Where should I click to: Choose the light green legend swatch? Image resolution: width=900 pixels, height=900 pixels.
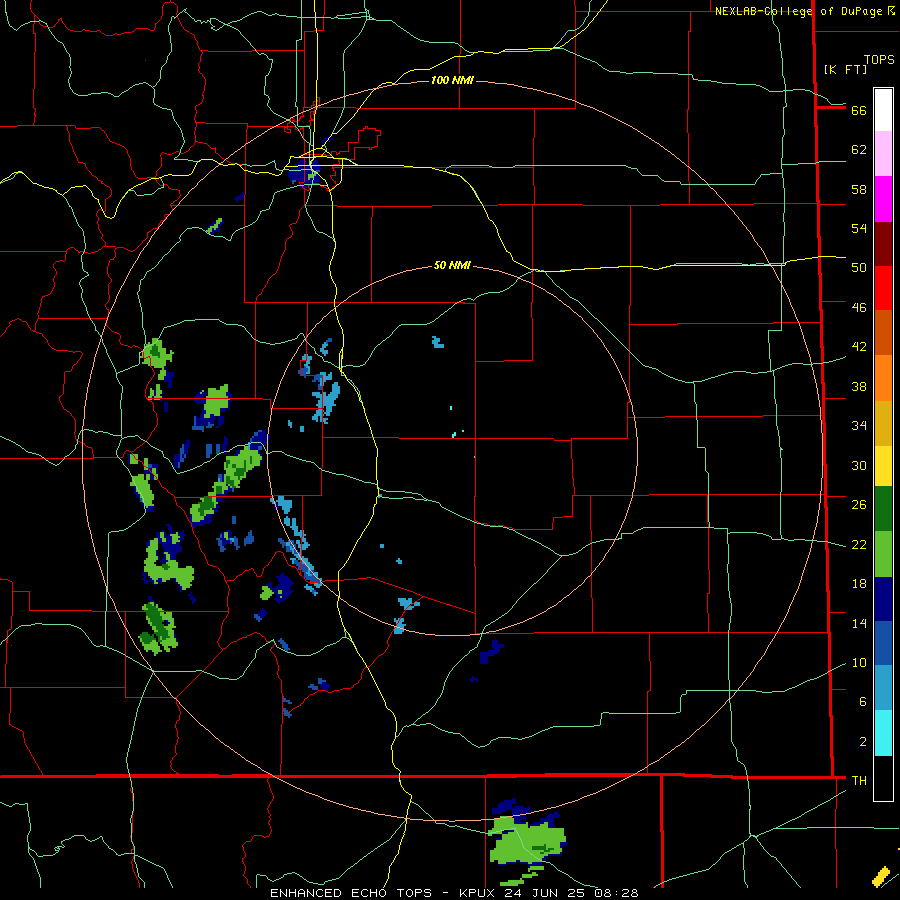point(883,554)
